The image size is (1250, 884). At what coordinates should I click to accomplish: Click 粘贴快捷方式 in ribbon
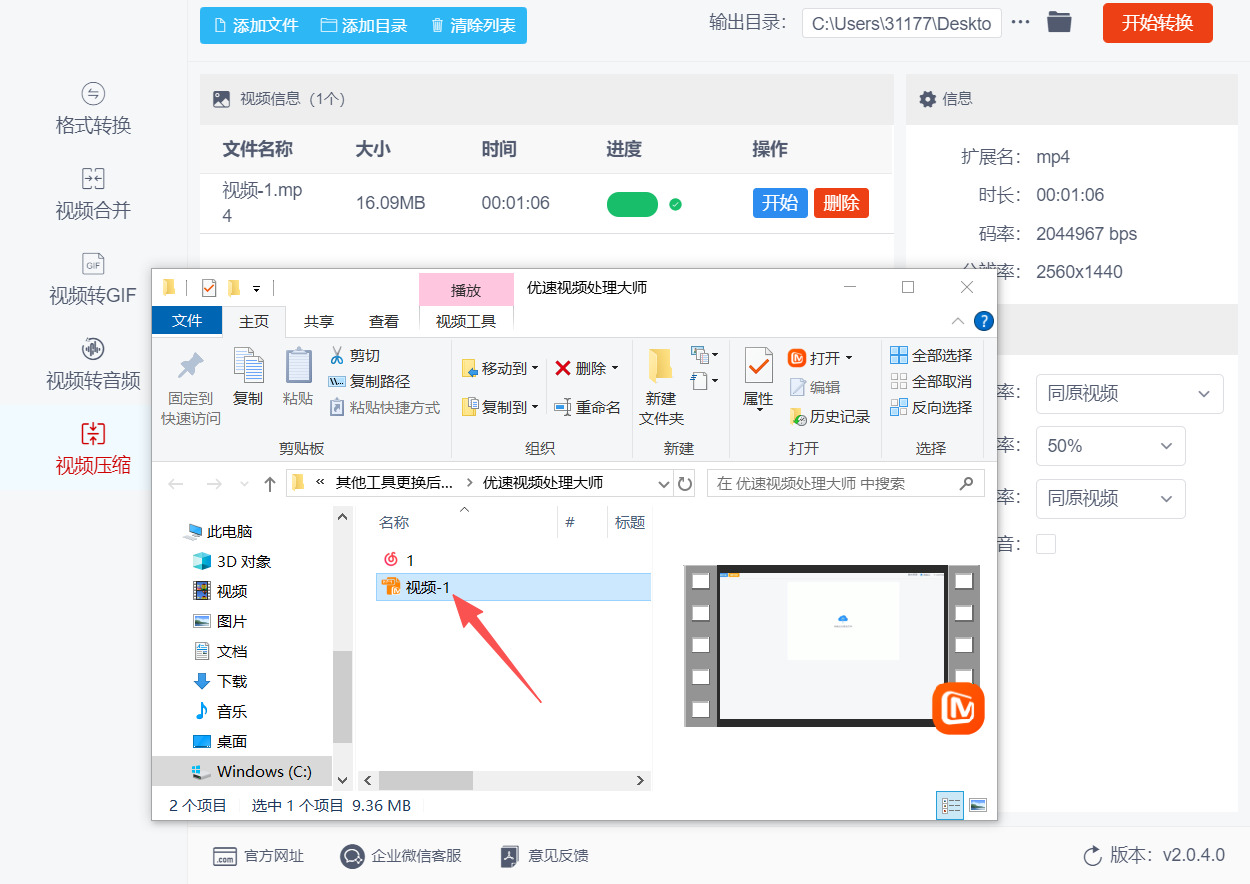[x=384, y=407]
